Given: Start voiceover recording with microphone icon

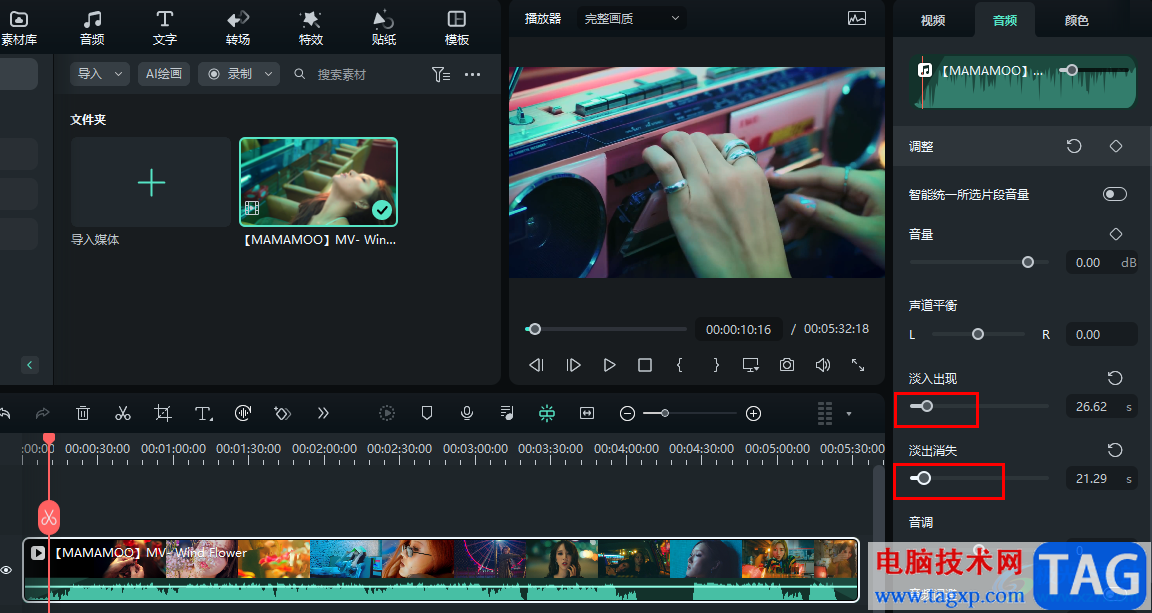Looking at the screenshot, I should point(467,413).
